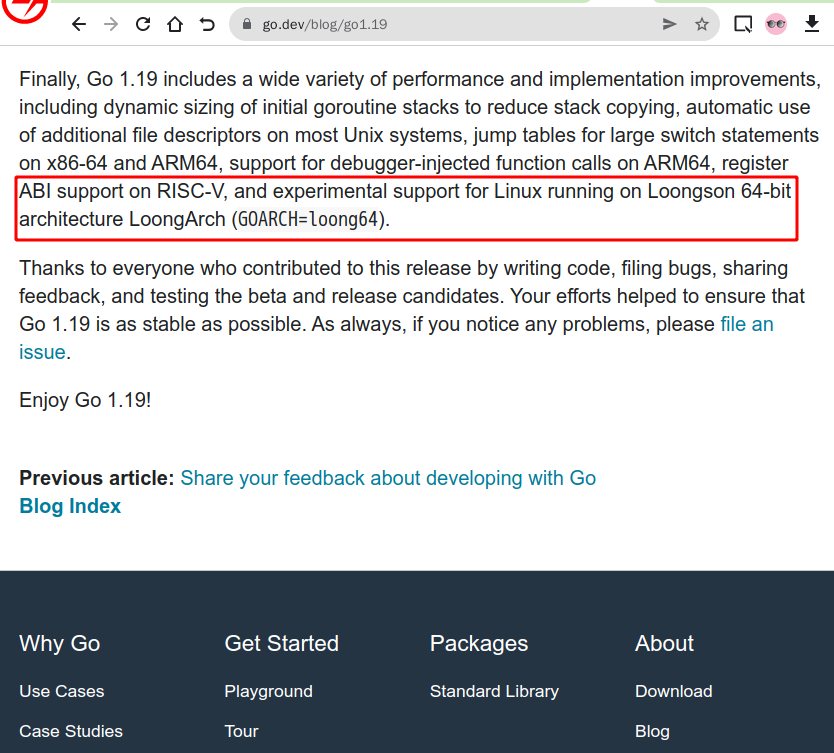Bookmark this page with the star icon
The height and width of the screenshot is (753, 834).
702,24
